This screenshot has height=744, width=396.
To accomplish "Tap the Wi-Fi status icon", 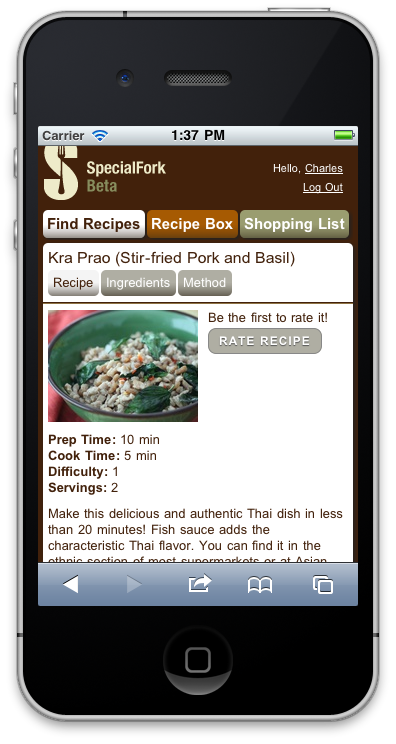I will [100, 136].
